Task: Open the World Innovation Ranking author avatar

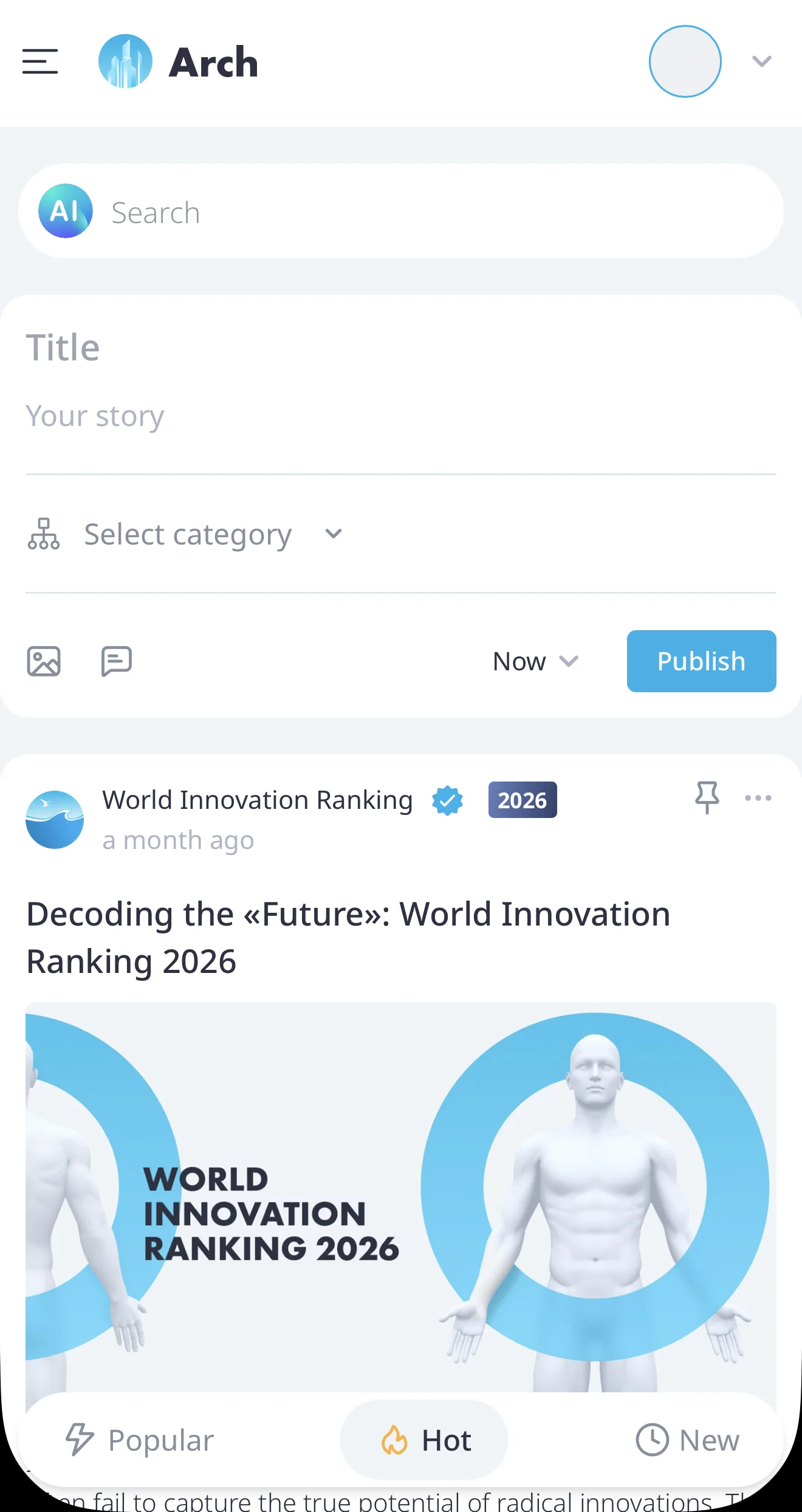Action: (55, 819)
